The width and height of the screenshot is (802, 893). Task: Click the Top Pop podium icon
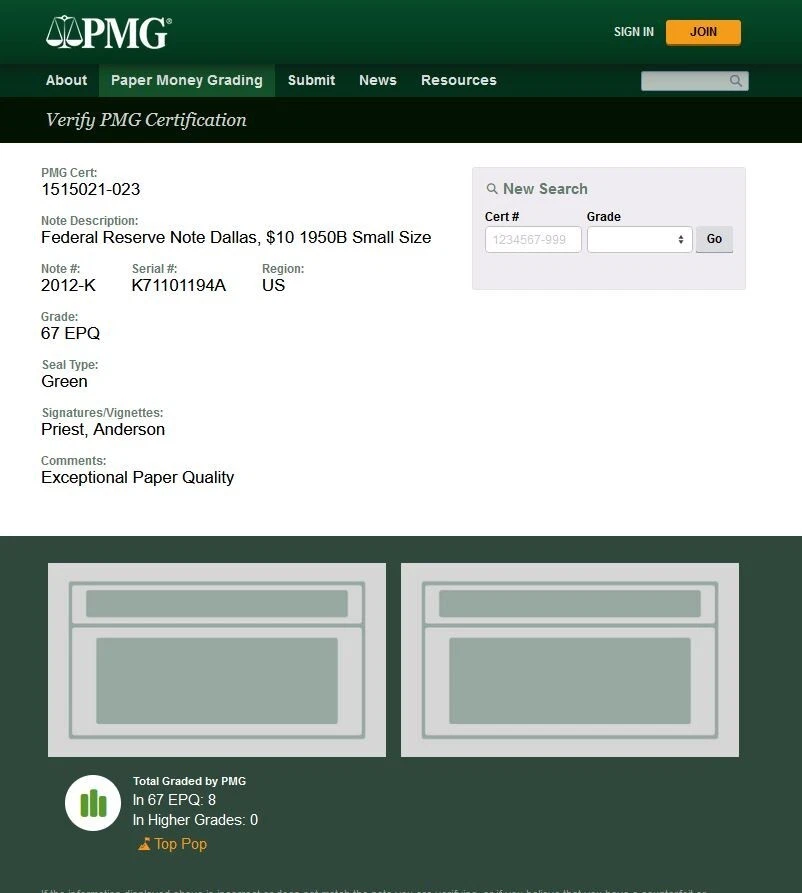pyautogui.click(x=144, y=844)
